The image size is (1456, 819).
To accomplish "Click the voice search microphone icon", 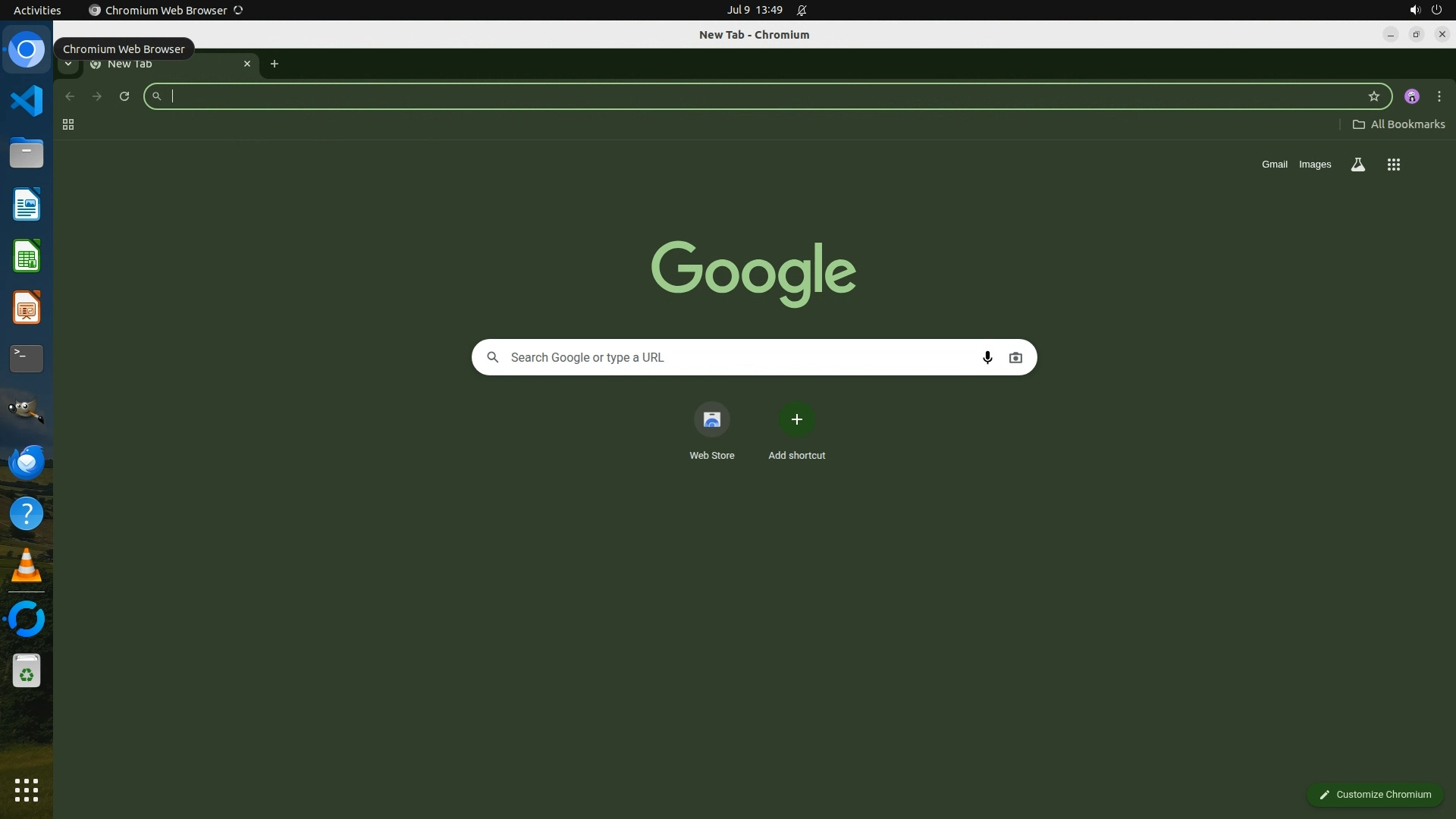I will pos(987,357).
